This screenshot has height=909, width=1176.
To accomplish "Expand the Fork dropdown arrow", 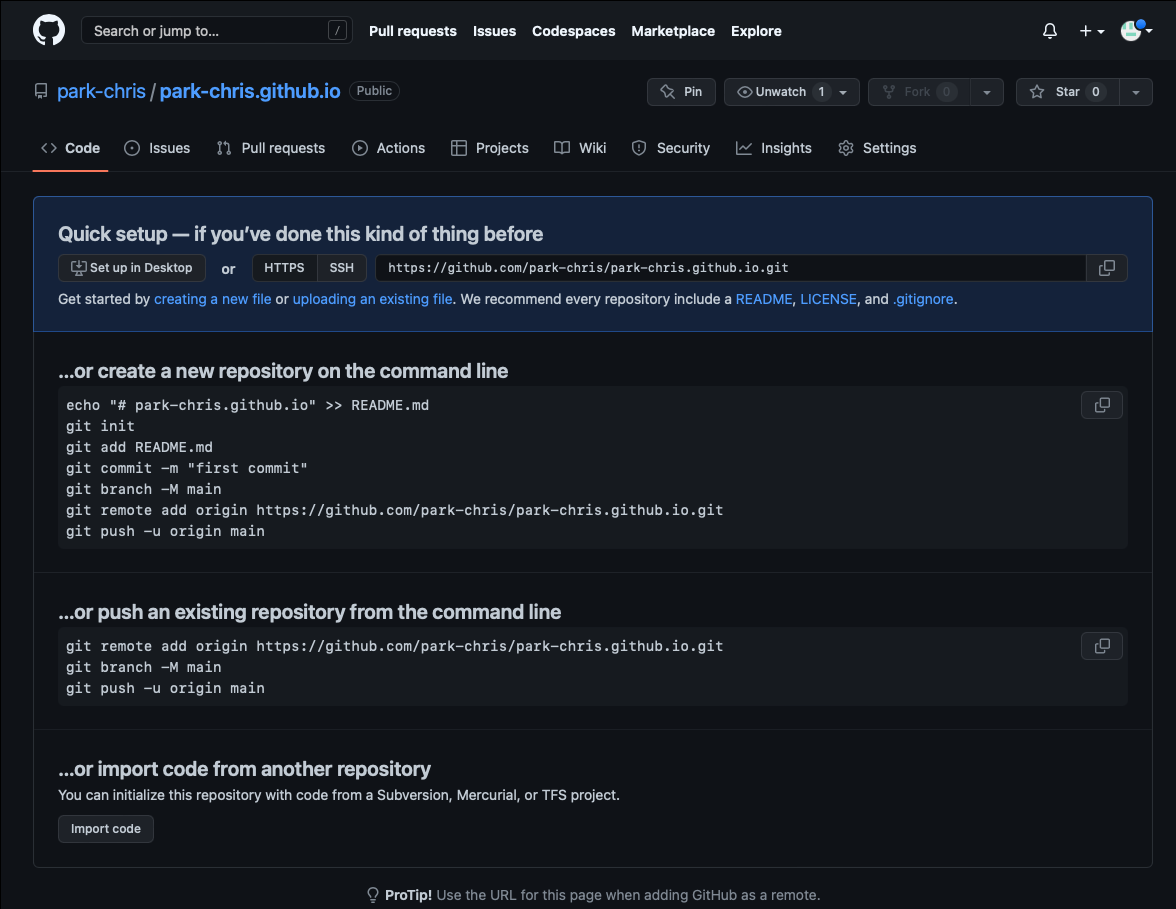I will click(987, 92).
